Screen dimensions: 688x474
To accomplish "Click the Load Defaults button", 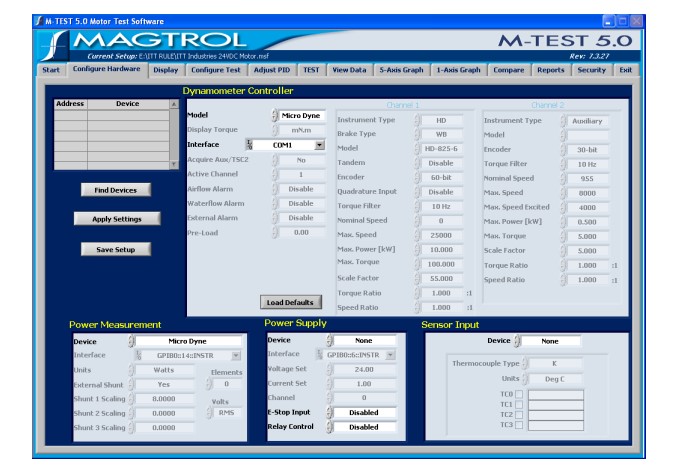I will pos(291,302).
